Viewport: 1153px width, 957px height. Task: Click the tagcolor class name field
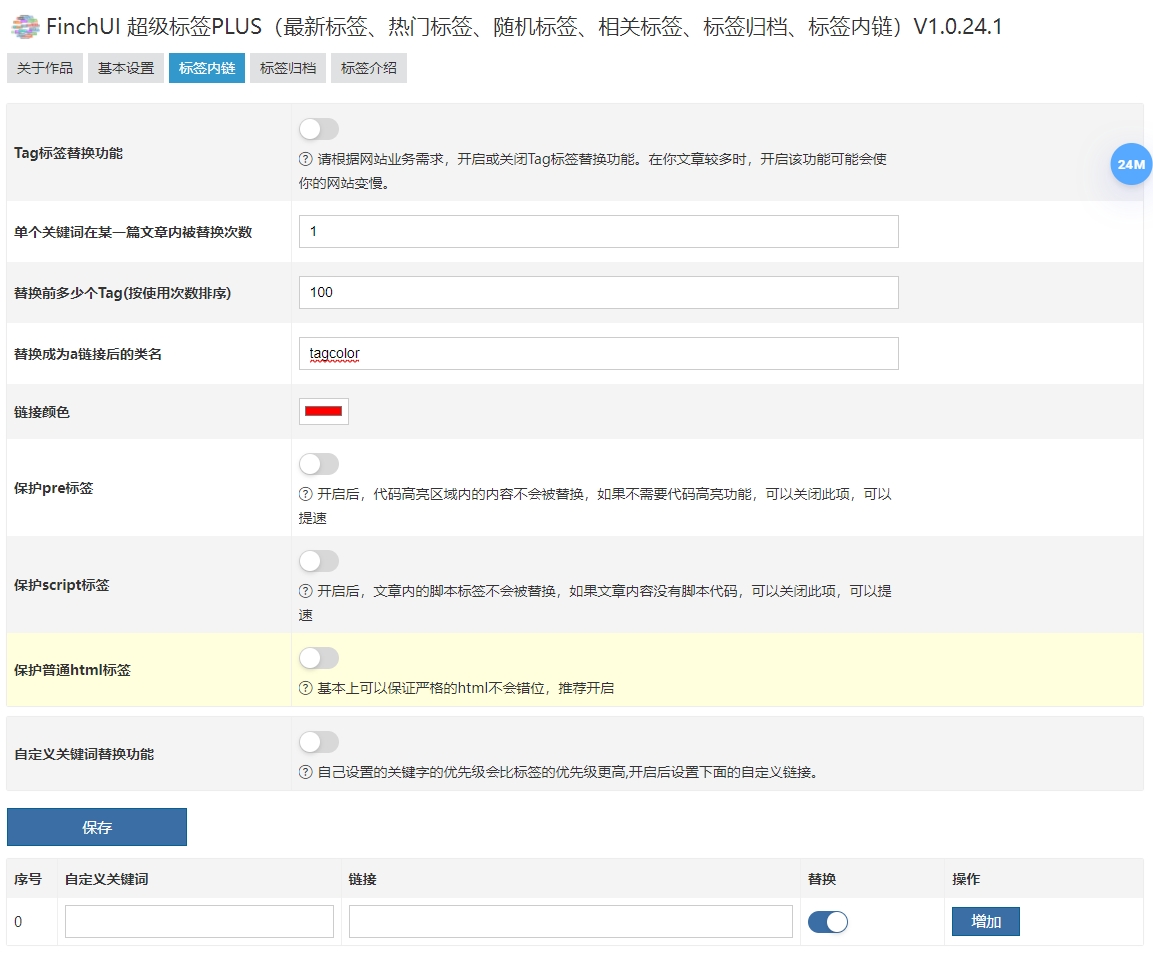tap(599, 353)
